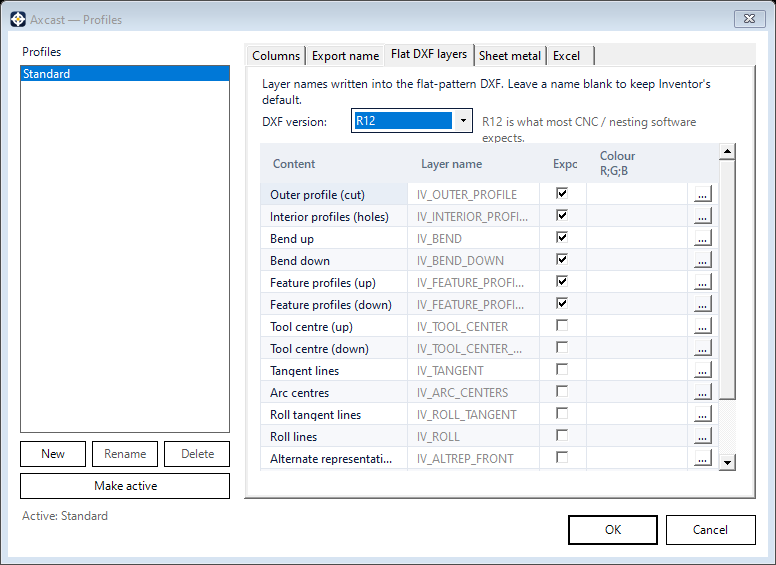Viewport: 776px width, 565px height.
Task: Open colour picker for Alternate representation row
Action: tap(702, 458)
